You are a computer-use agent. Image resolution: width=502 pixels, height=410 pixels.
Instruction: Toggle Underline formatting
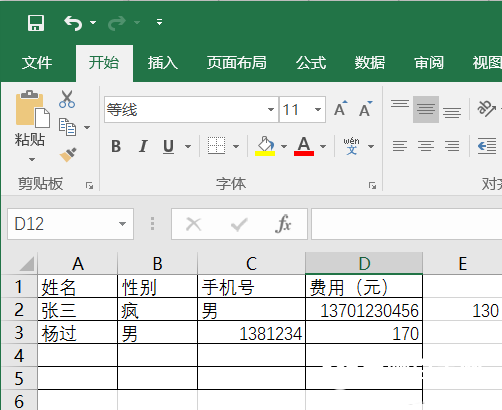point(169,146)
